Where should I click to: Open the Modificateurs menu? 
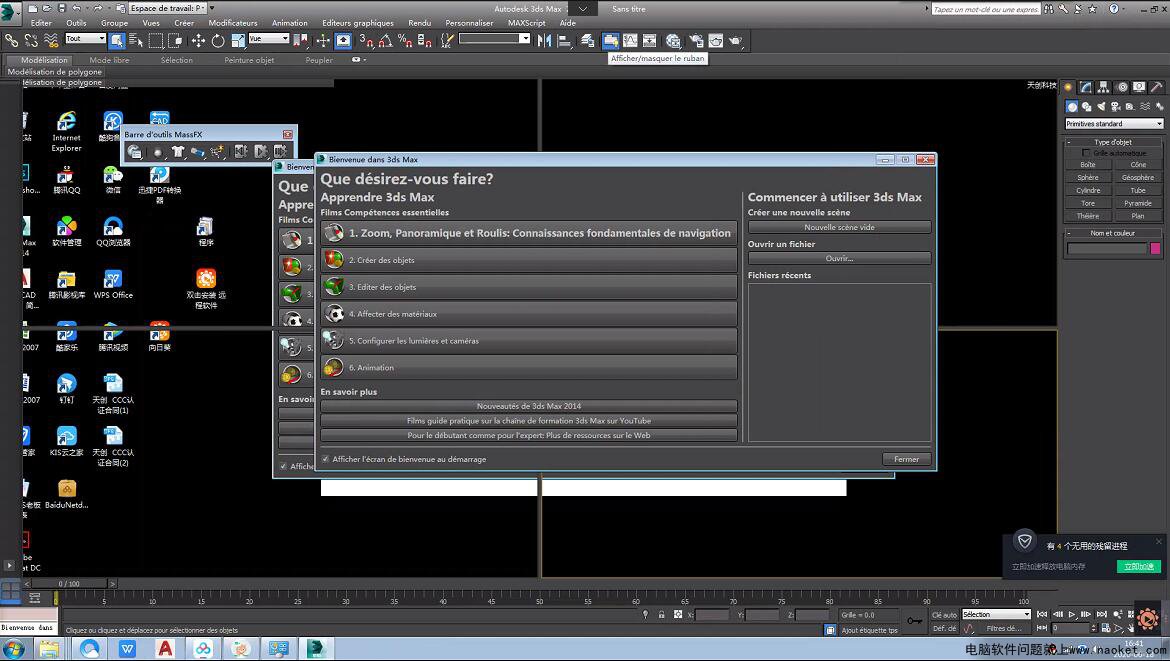233,23
